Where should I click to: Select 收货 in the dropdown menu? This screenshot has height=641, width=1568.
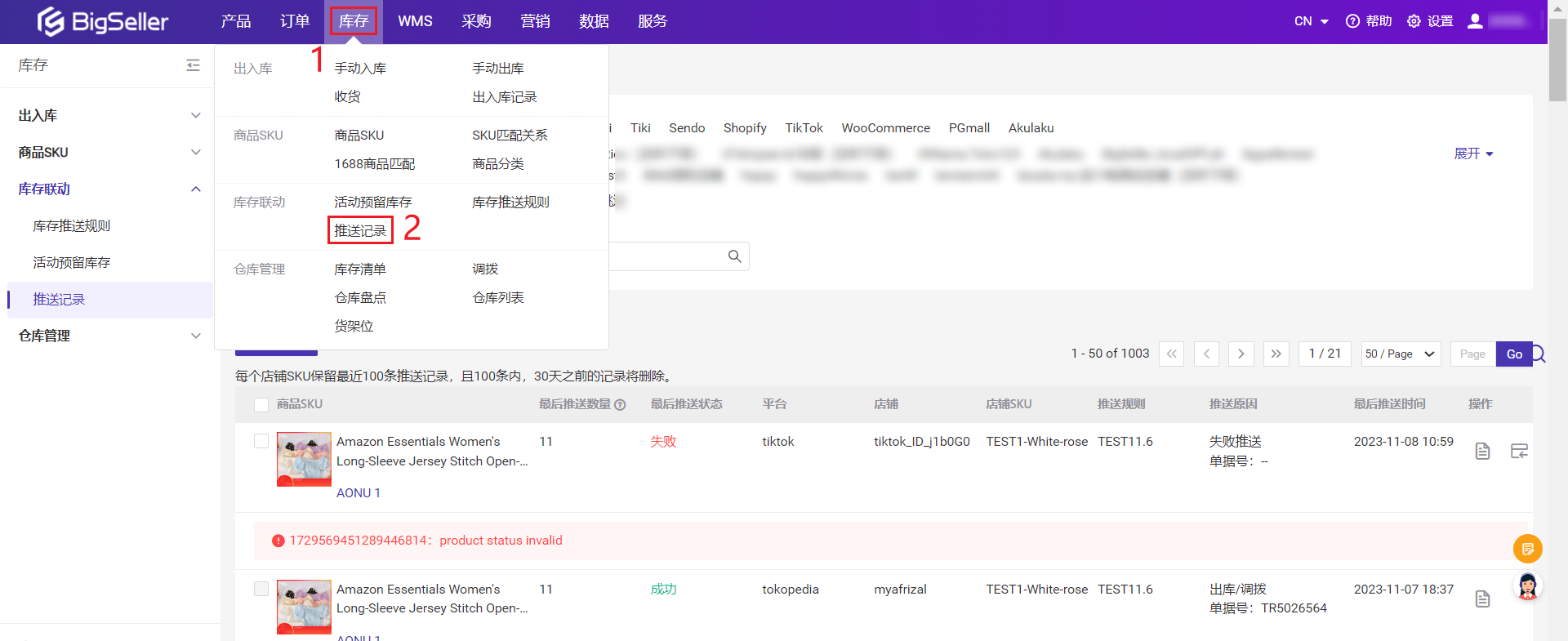point(347,97)
